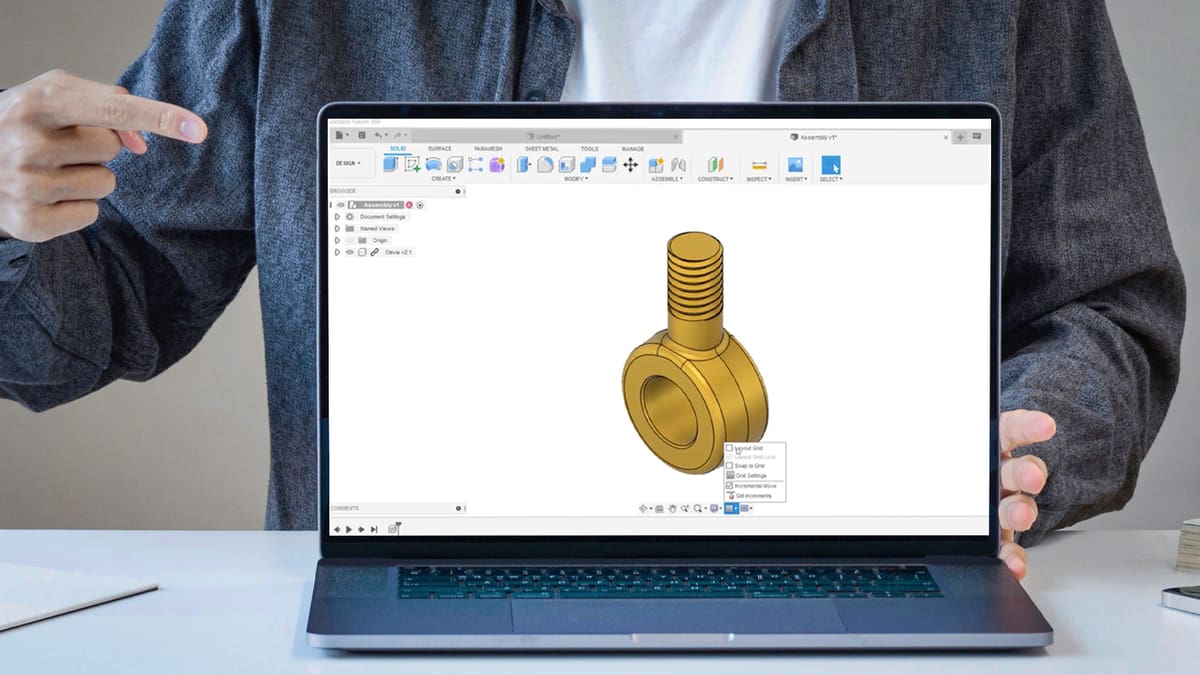Click the Undo arrow
The height and width of the screenshot is (675, 1200).
(x=378, y=135)
